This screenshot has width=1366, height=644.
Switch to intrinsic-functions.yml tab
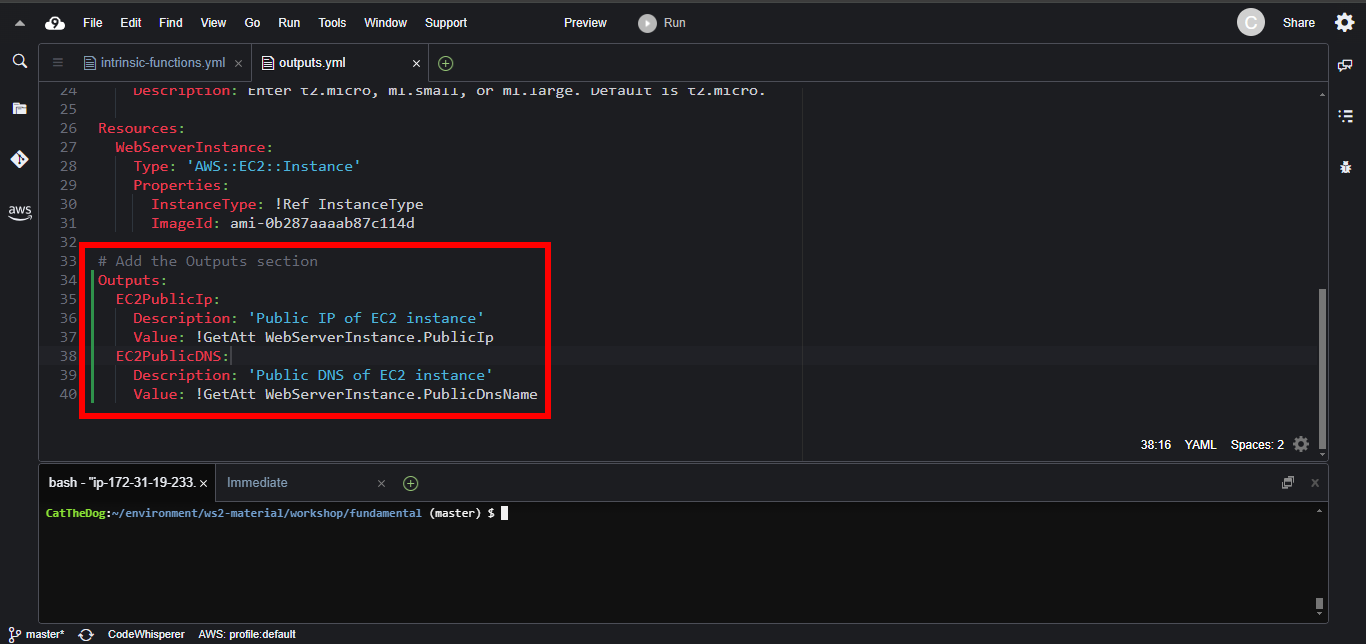(x=162, y=63)
